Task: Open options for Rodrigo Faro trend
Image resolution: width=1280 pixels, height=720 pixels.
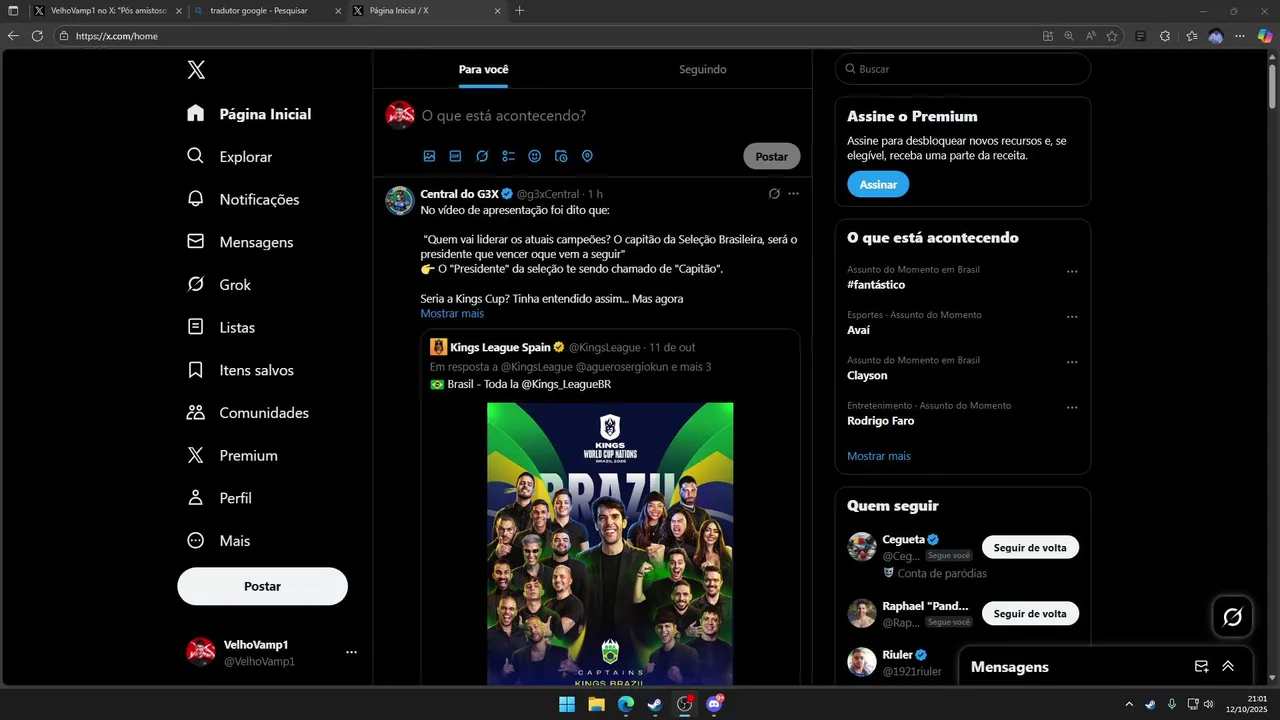Action: [1072, 408]
